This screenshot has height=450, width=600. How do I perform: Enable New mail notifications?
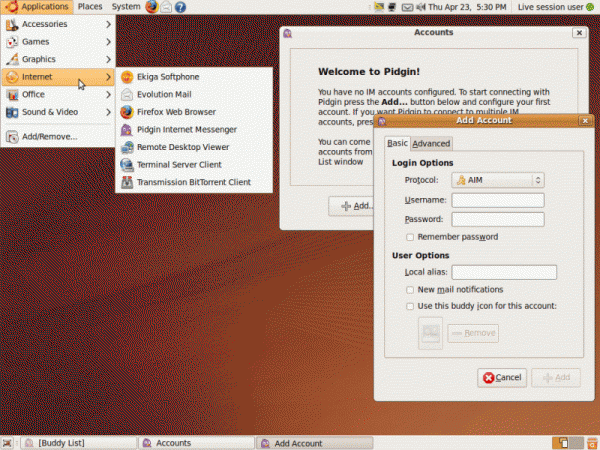click(x=410, y=290)
